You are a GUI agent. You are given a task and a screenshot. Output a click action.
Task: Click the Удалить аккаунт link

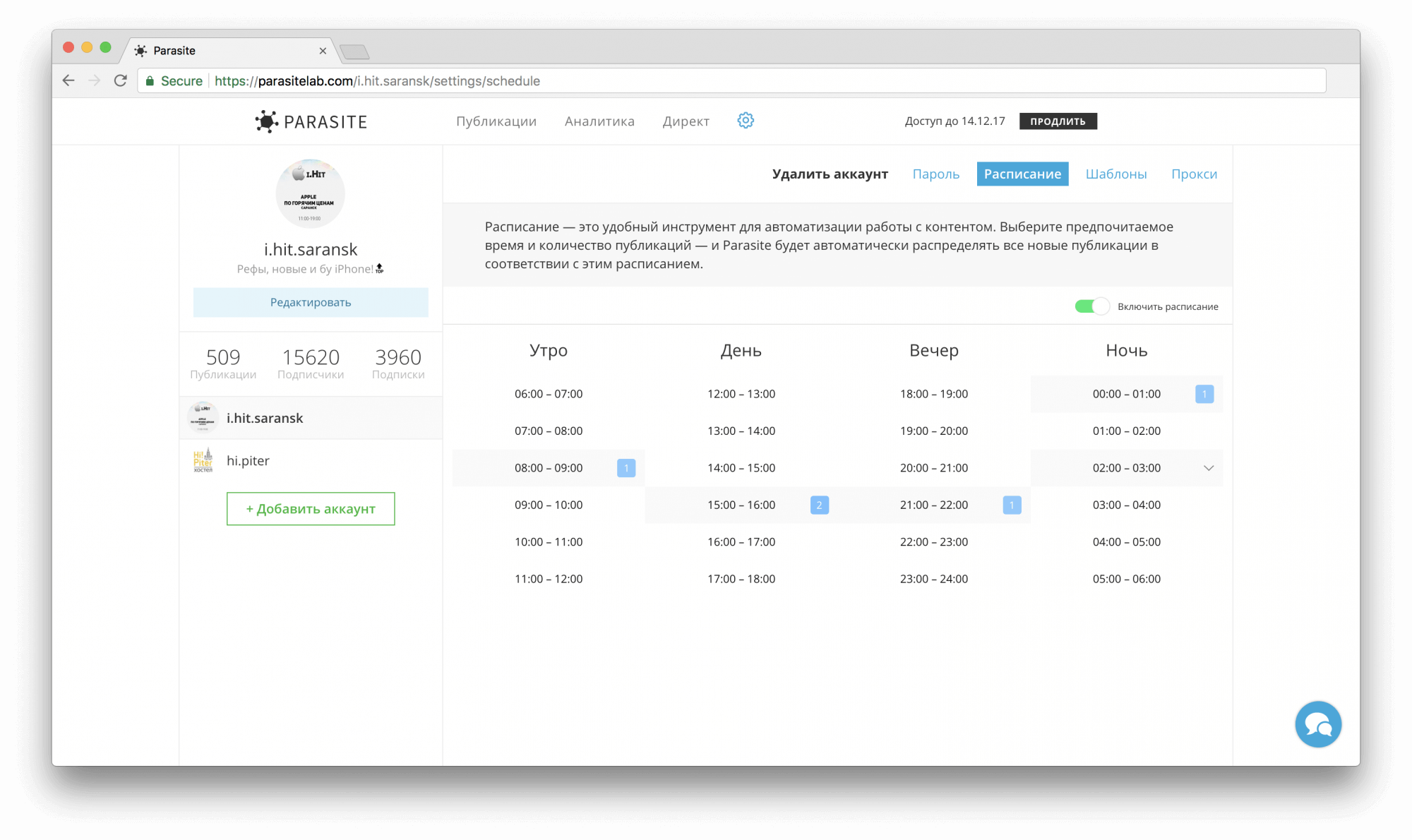[x=830, y=174]
